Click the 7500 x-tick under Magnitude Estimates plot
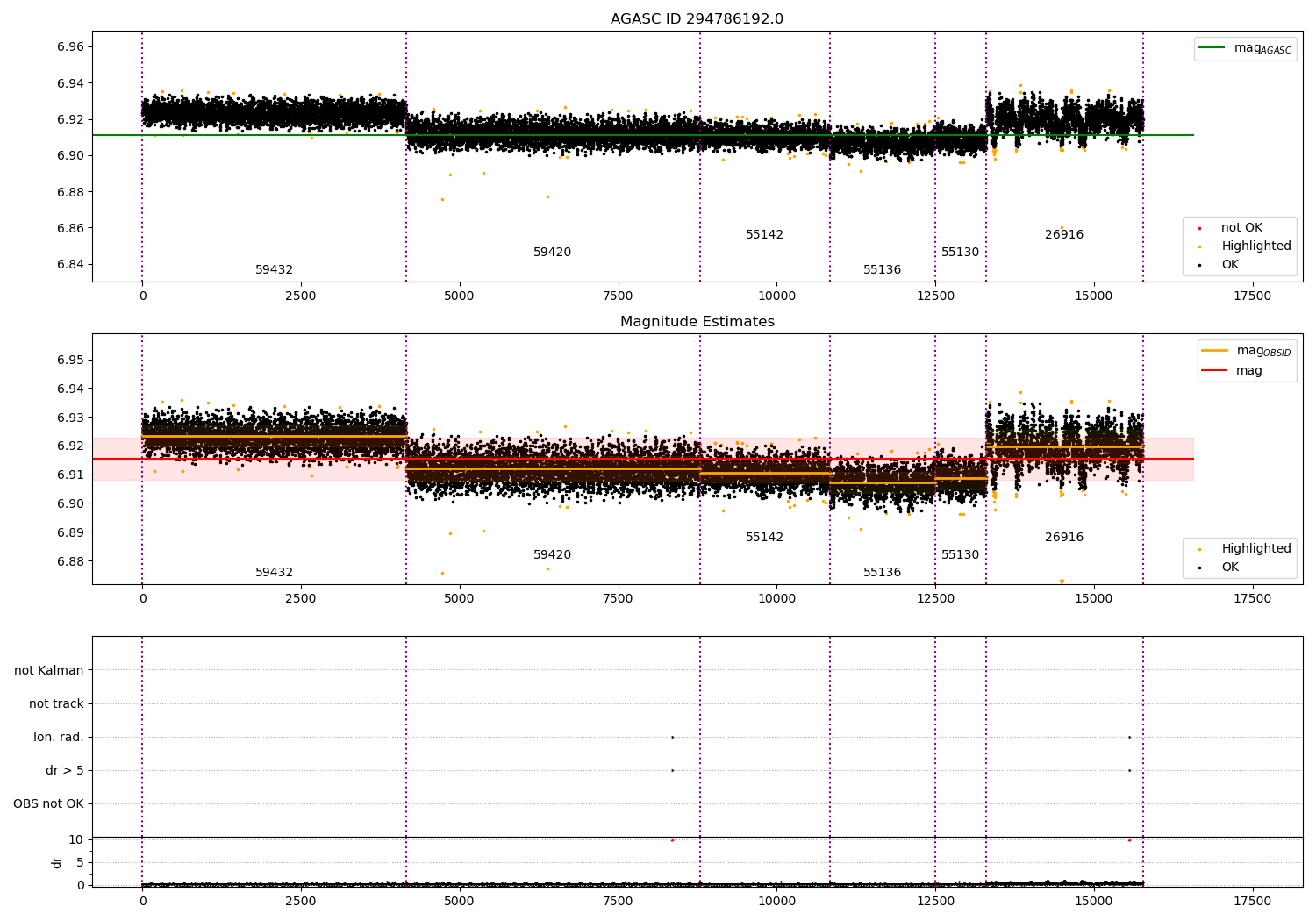 click(618, 599)
